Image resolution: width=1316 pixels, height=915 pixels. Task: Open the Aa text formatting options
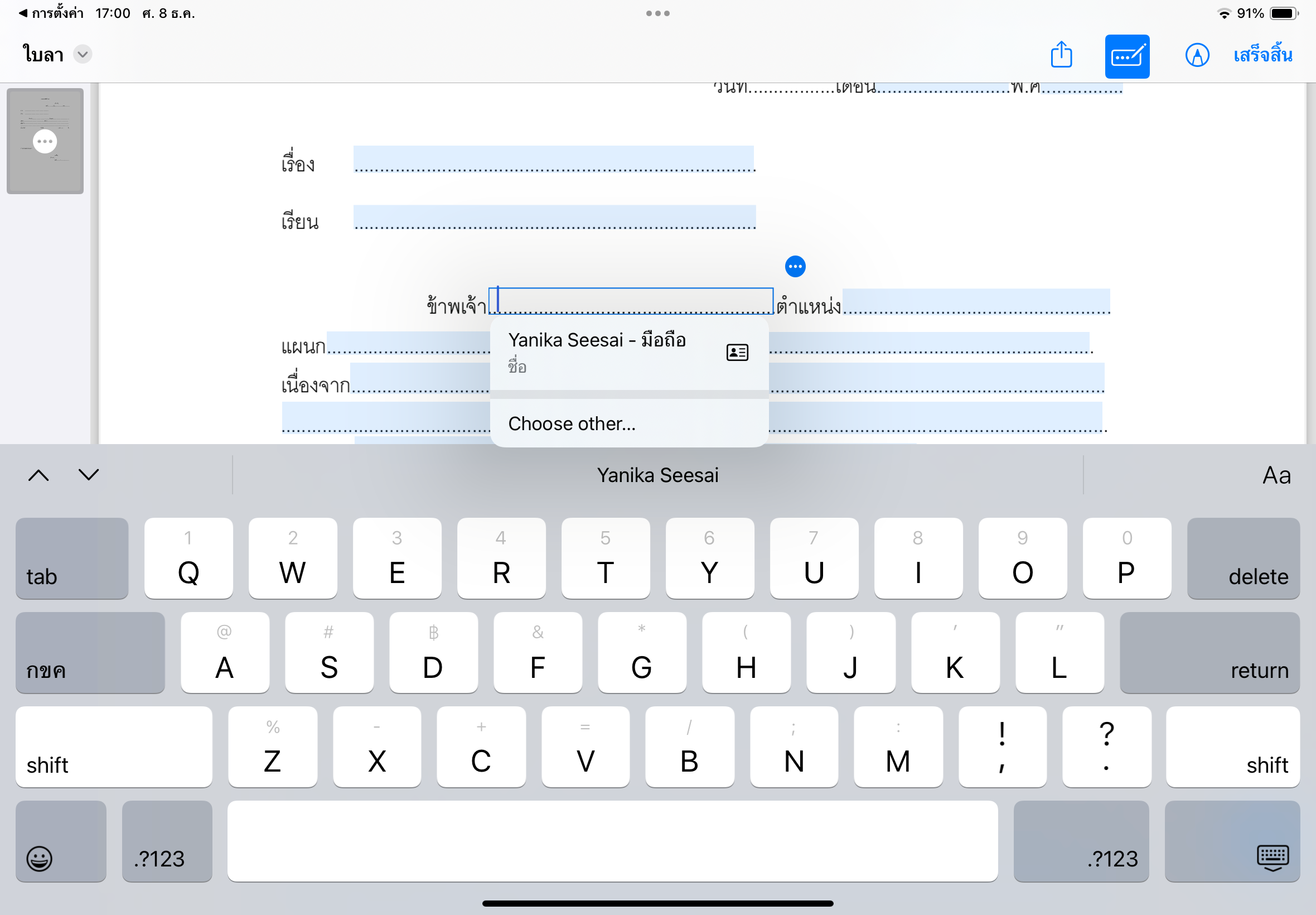[x=1276, y=475]
